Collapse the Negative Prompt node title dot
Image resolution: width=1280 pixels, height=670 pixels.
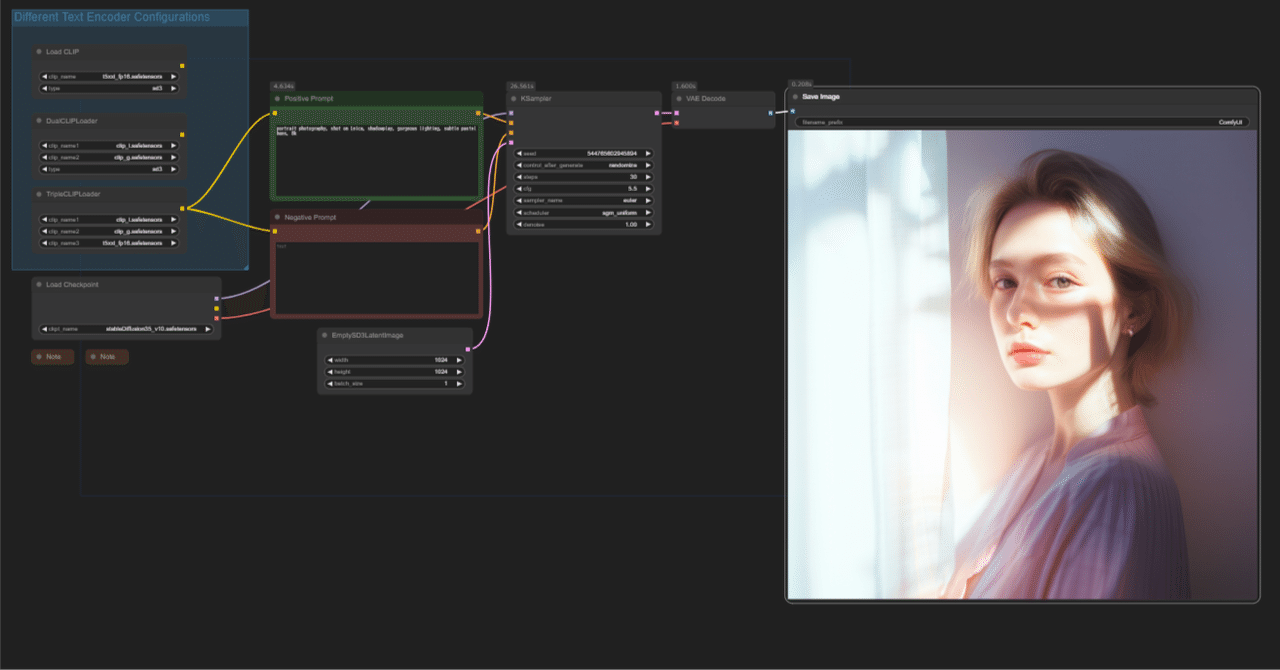coord(278,217)
